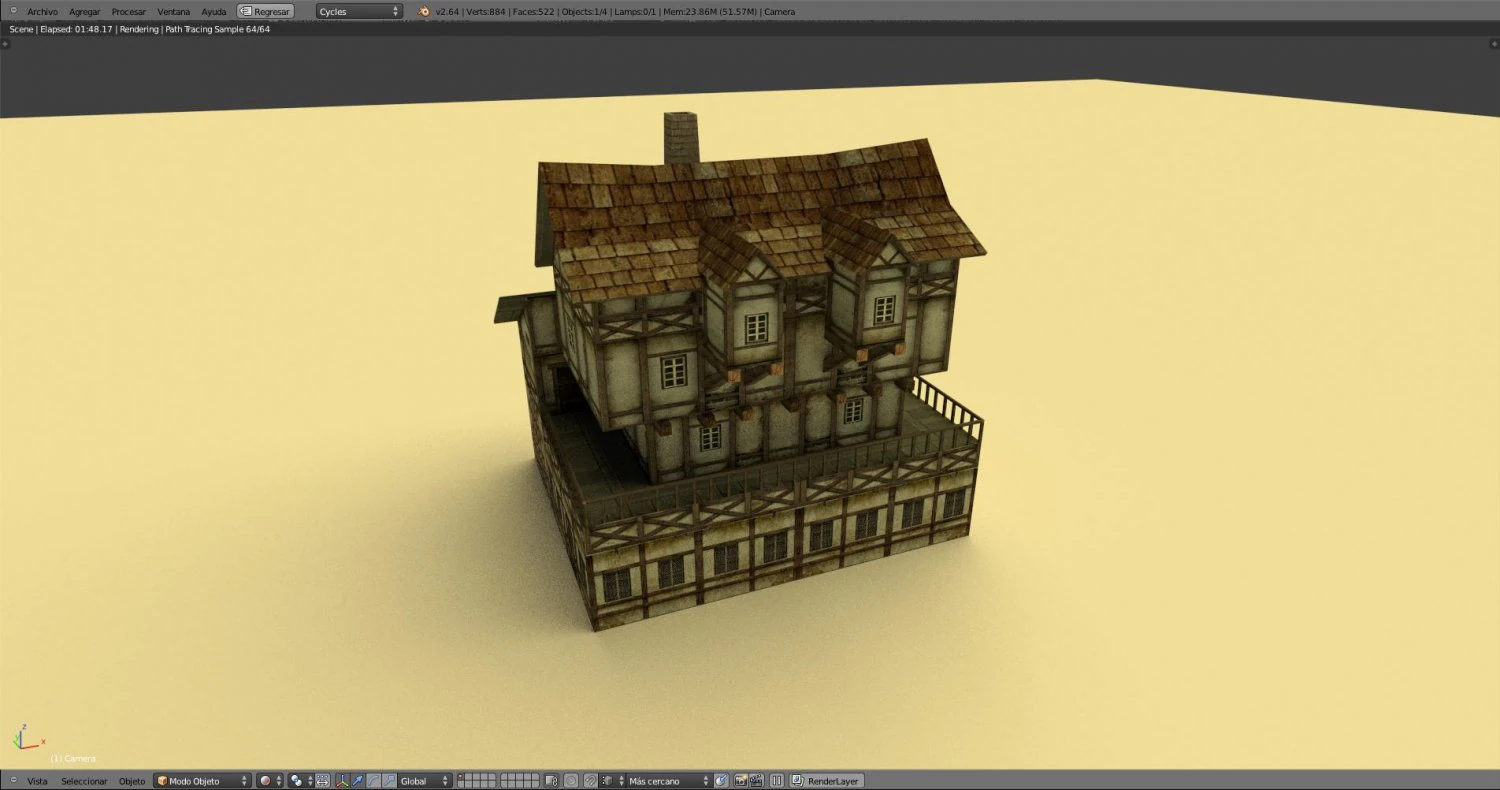Open the Cycles render engine dropdown

[359, 11]
